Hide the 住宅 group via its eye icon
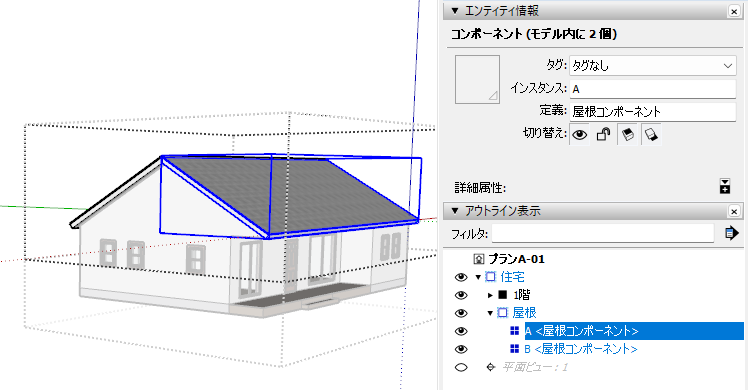 [461, 277]
